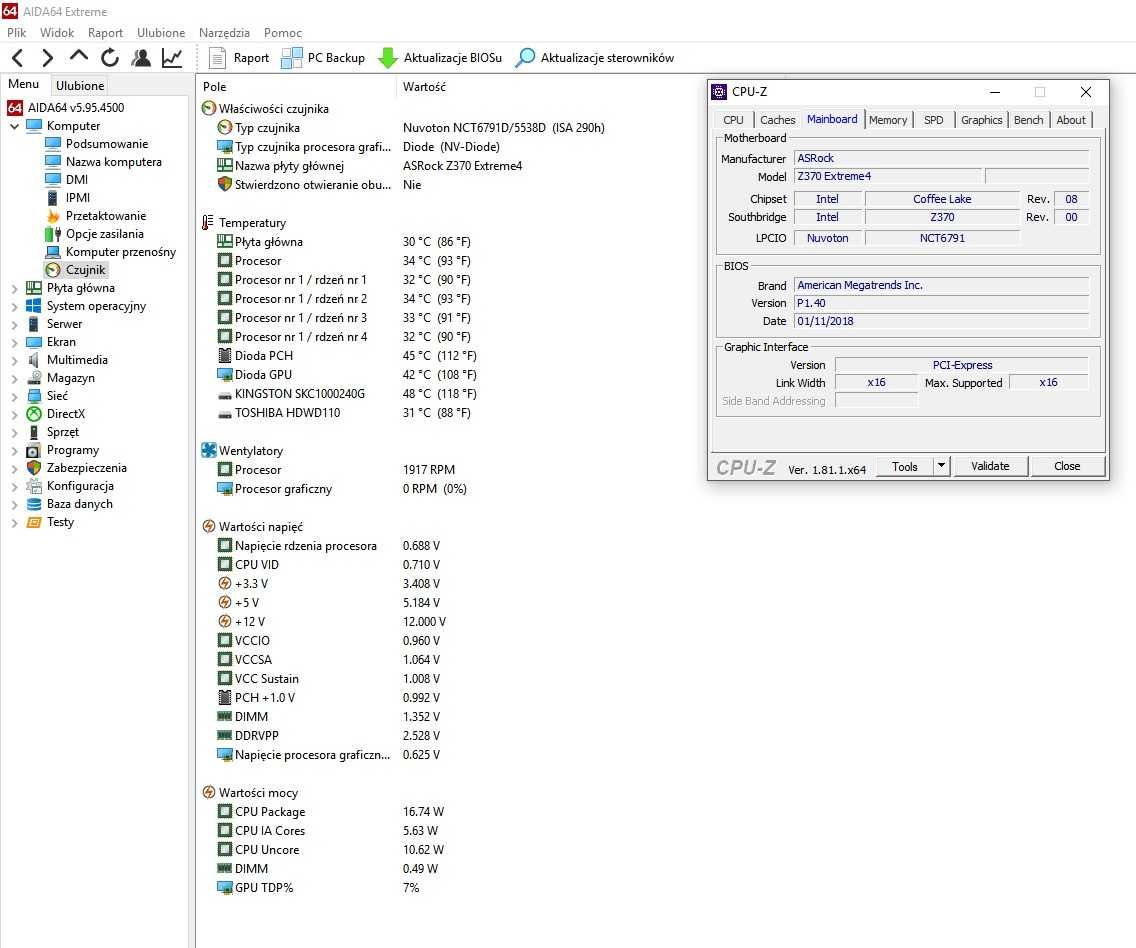
Task: Switch to the Ulubione tab
Action: 80,85
